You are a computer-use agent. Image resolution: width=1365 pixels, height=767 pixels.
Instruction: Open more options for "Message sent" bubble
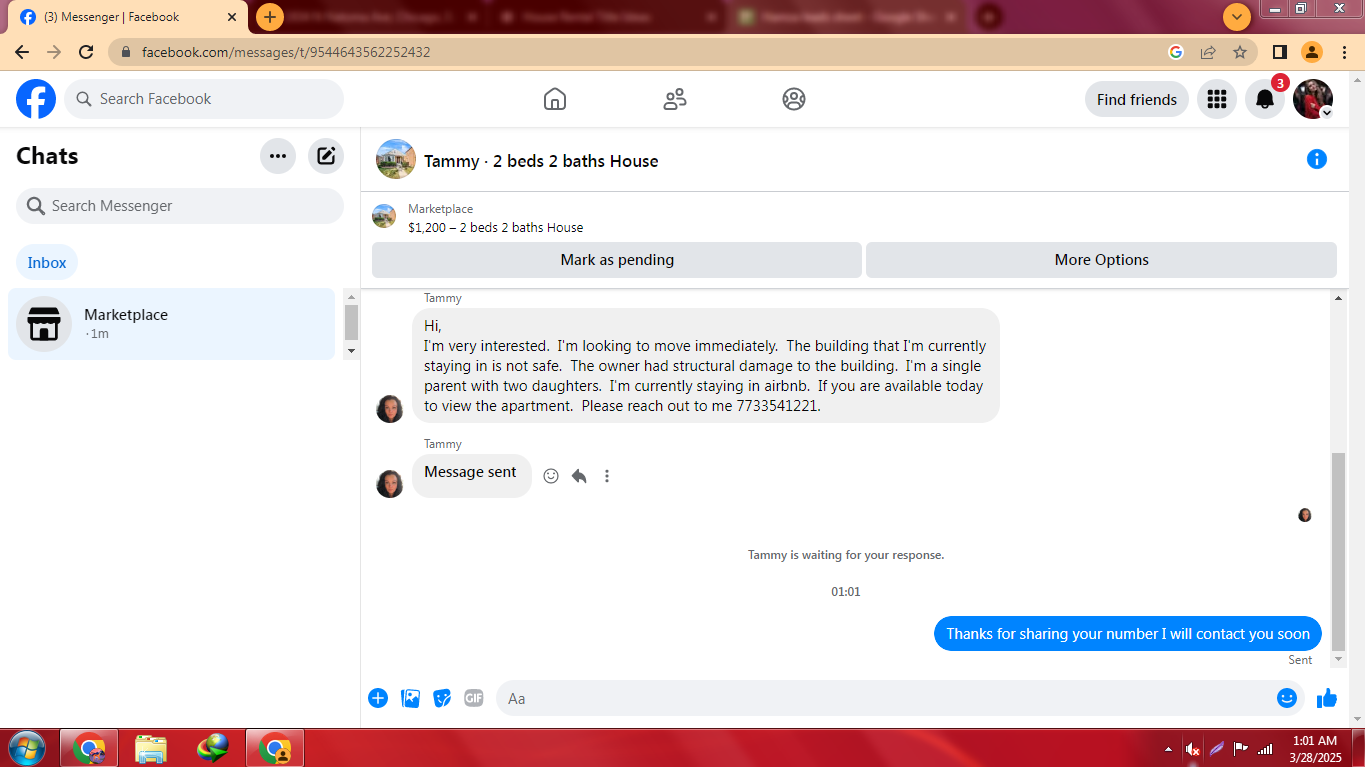607,476
